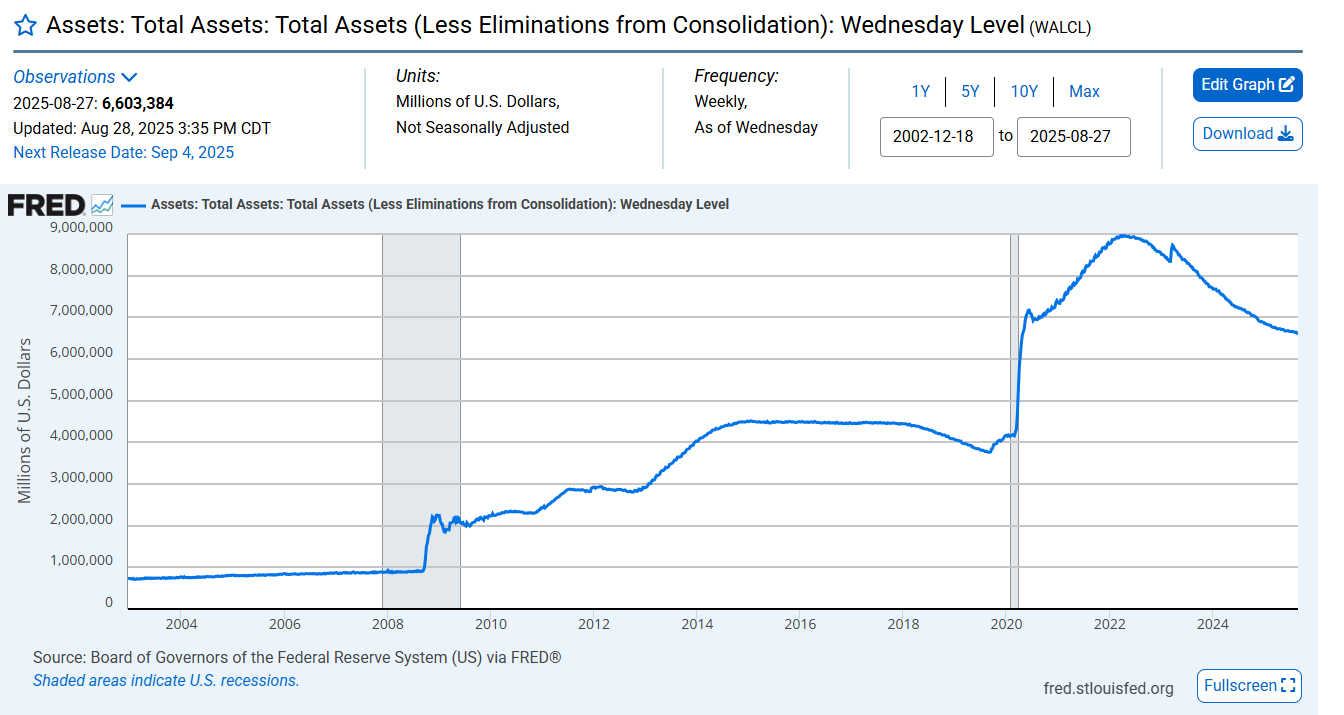Click the small line-chart icon next to FRED logo

tap(102, 205)
